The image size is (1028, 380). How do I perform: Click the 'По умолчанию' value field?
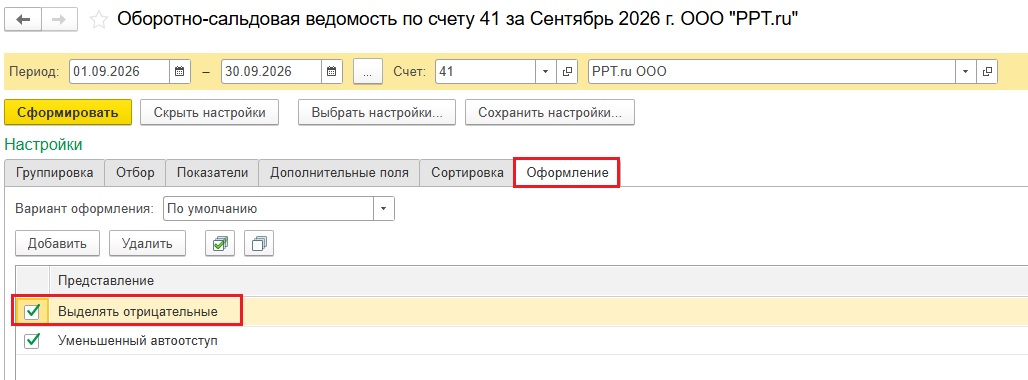tap(267, 209)
